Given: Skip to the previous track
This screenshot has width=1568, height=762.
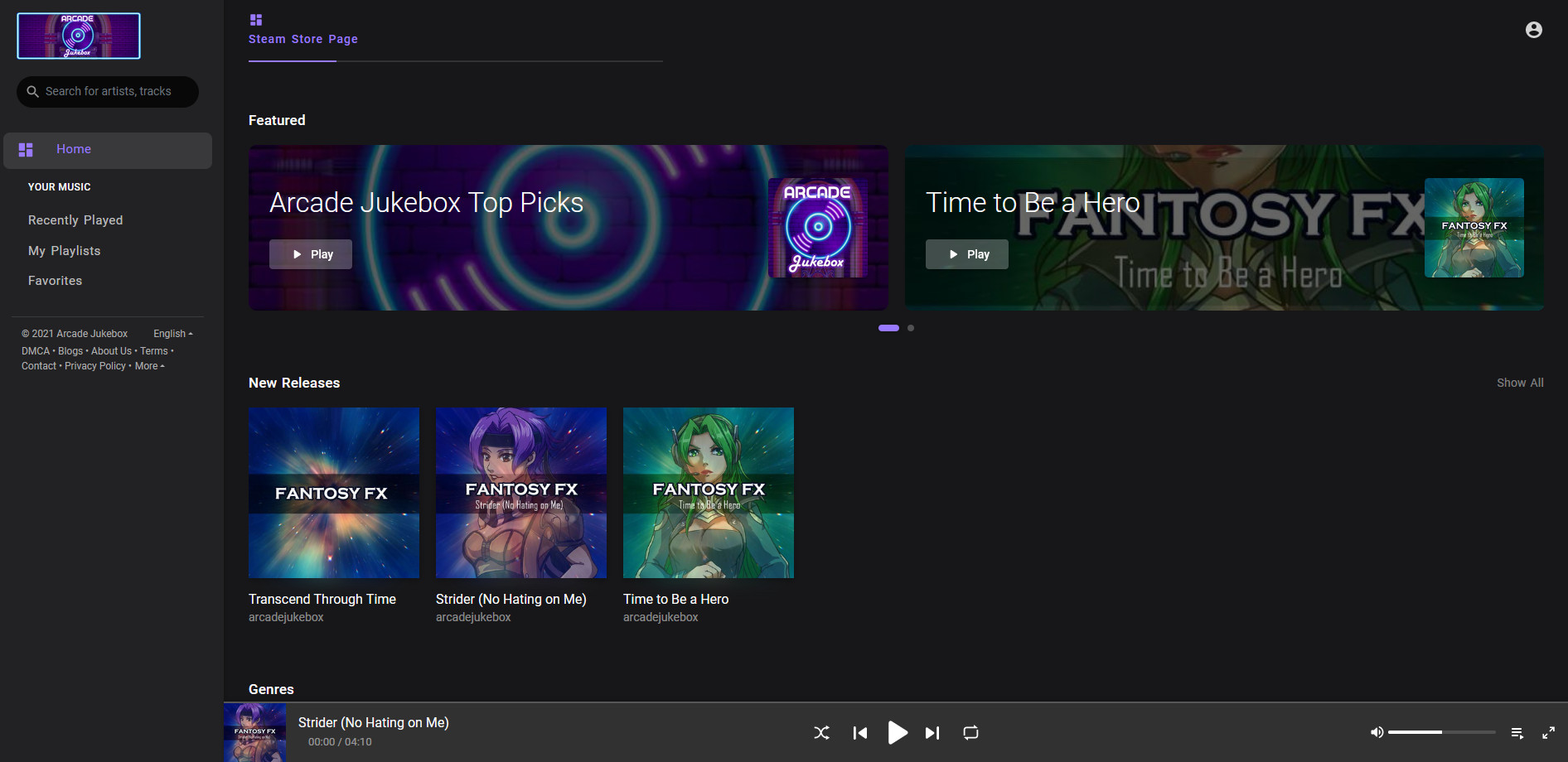Looking at the screenshot, I should [x=859, y=732].
